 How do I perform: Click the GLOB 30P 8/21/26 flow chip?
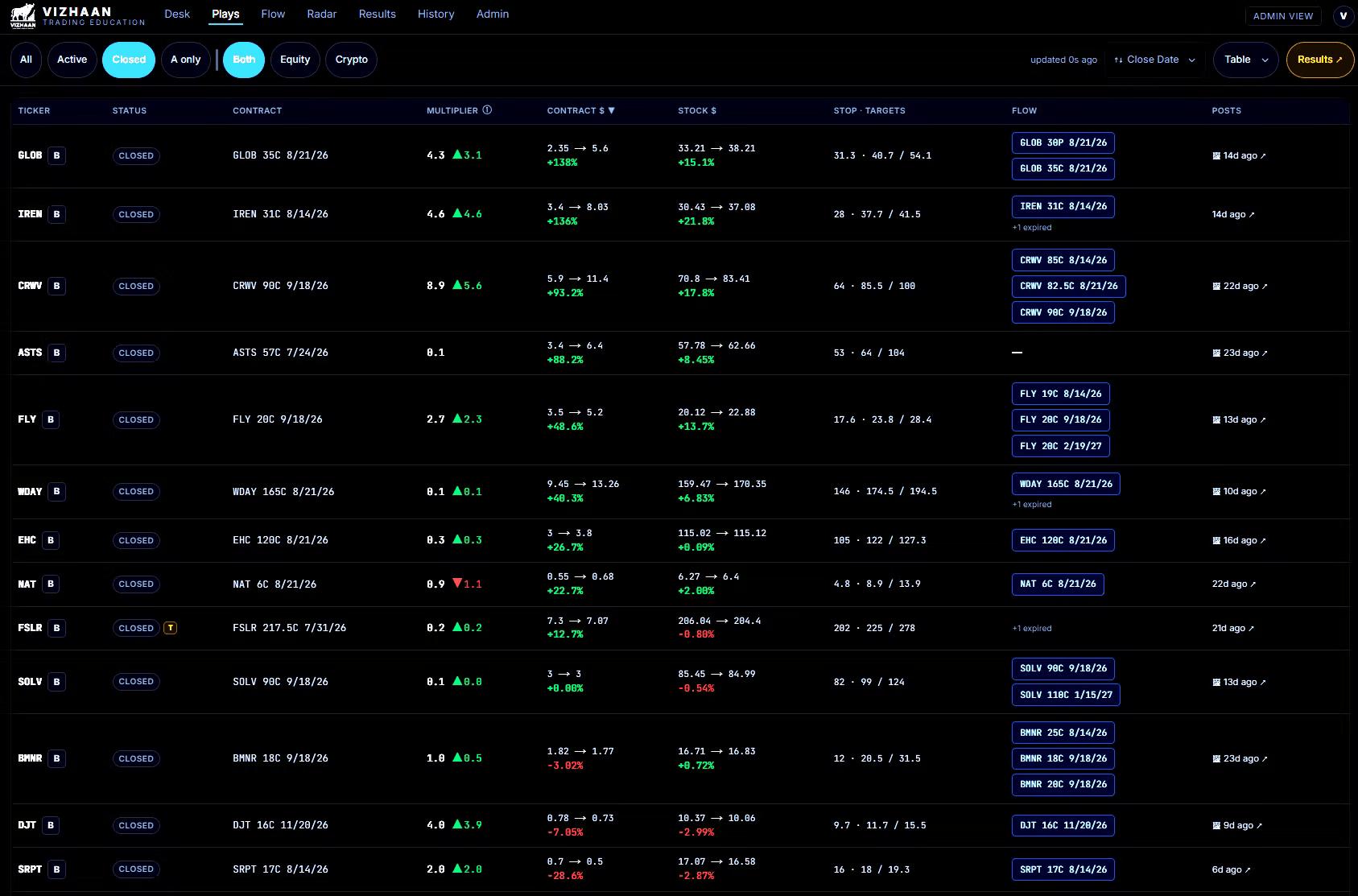(1063, 142)
